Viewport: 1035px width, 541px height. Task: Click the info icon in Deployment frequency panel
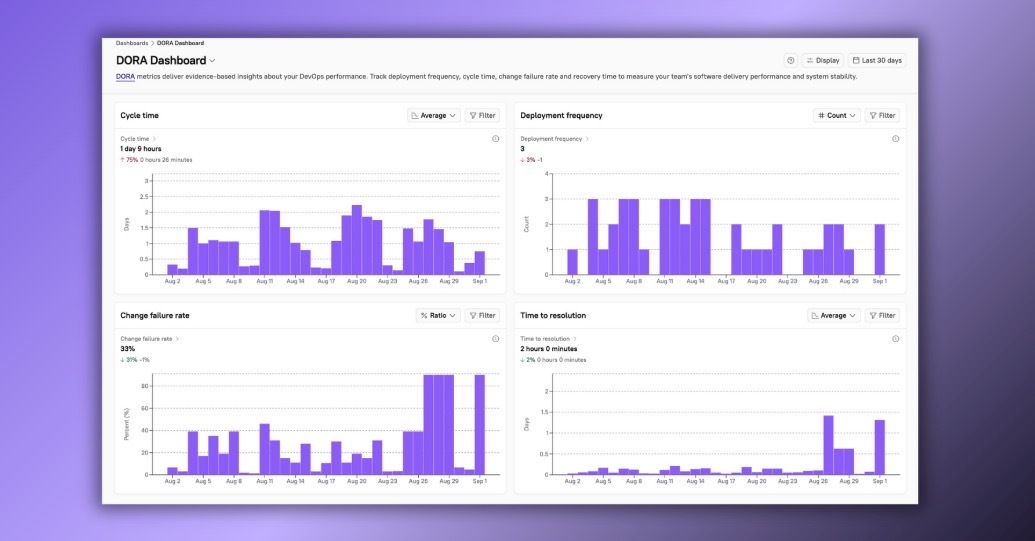pyautogui.click(x=895, y=139)
